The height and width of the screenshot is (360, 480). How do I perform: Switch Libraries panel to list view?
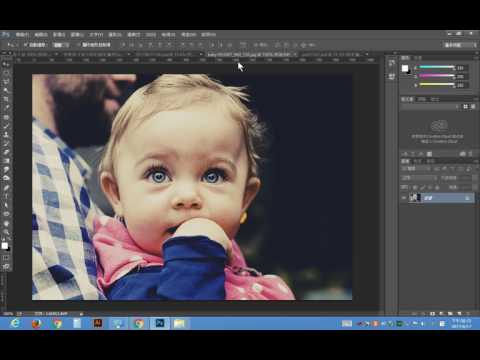click(x=473, y=107)
